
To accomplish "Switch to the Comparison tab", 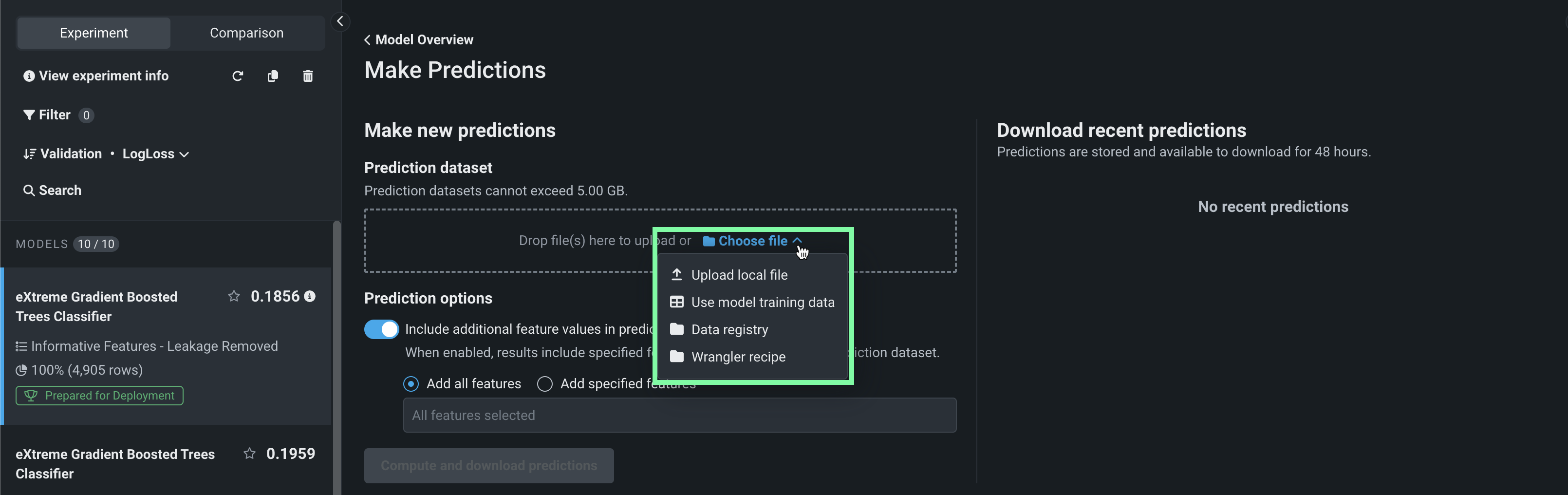I will click(246, 33).
